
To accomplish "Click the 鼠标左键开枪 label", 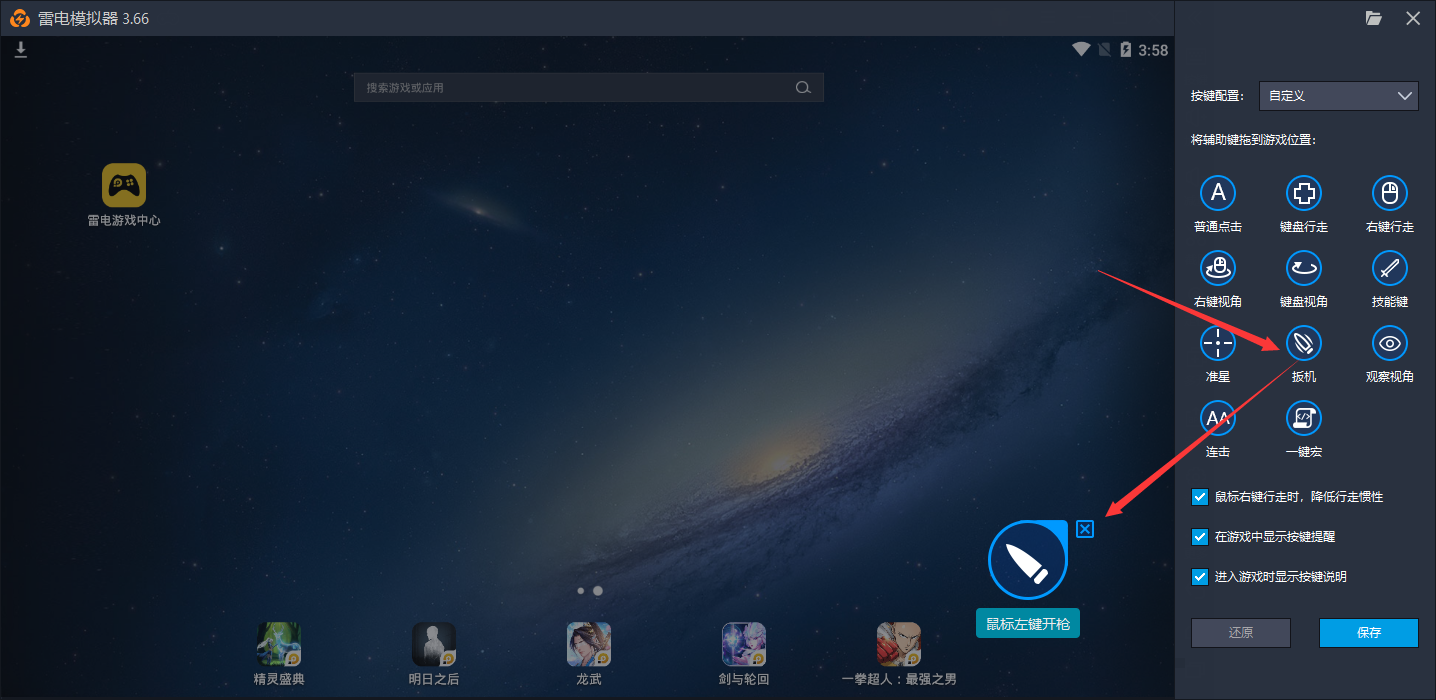I will [1028, 624].
